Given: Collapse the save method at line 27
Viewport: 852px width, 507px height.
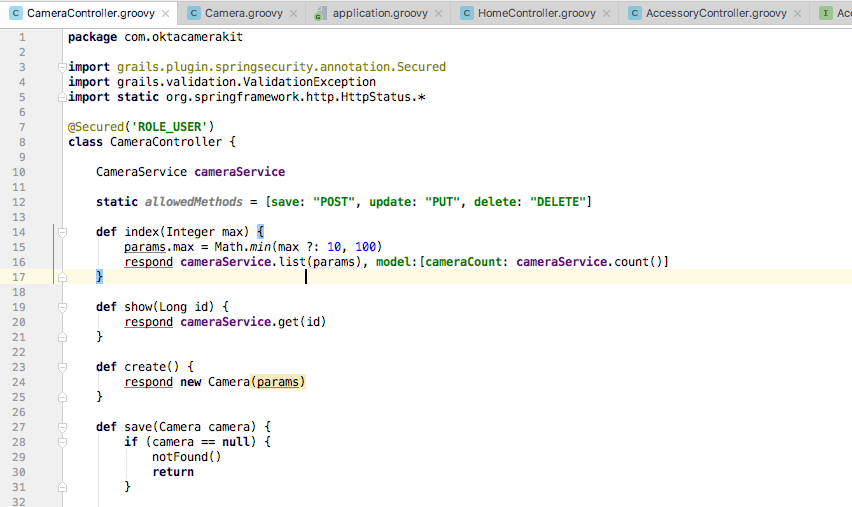Looking at the screenshot, I should coord(62,427).
